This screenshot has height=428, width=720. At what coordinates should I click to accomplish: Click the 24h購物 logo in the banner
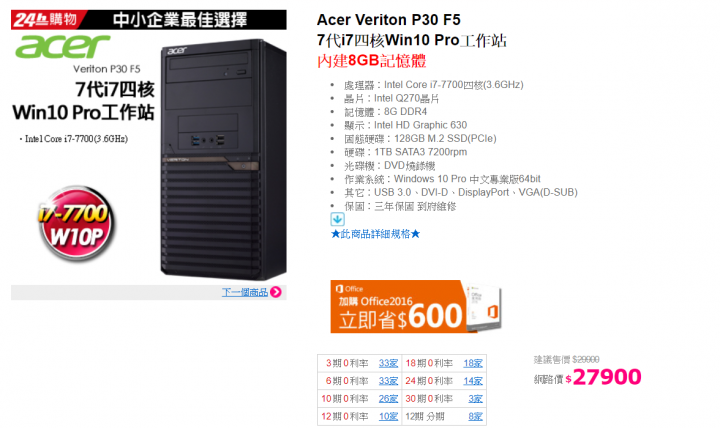(45, 20)
